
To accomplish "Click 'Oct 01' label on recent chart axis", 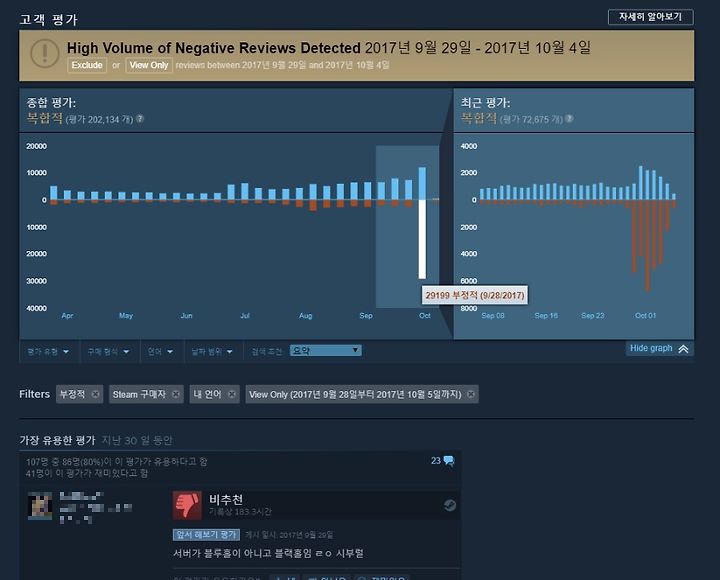I will click(645, 315).
